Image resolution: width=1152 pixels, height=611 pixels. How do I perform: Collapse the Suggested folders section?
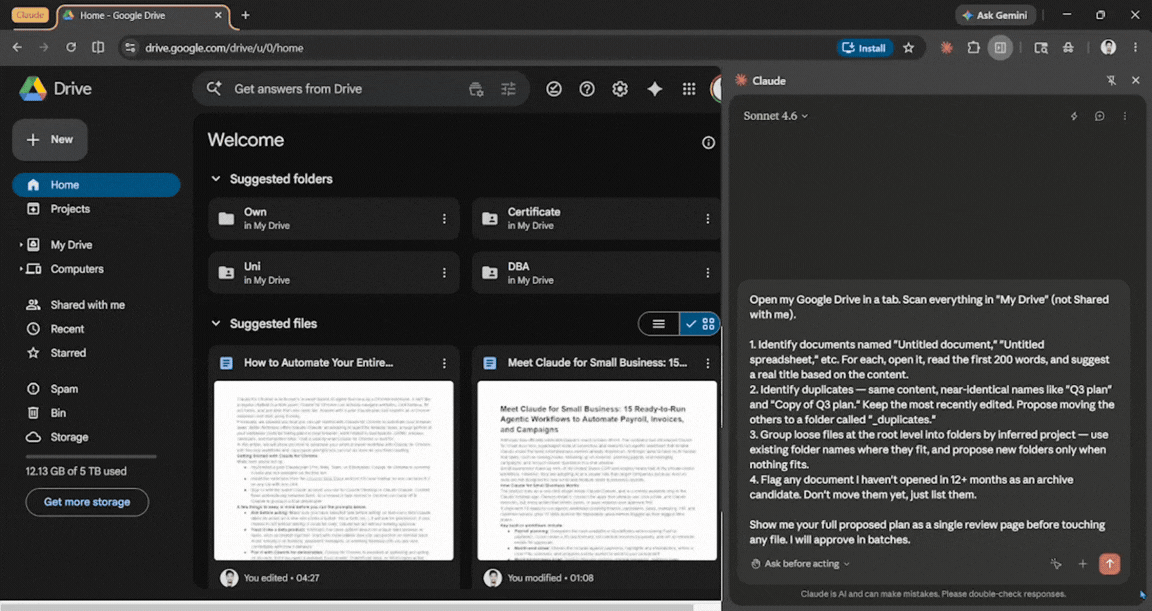(216, 178)
